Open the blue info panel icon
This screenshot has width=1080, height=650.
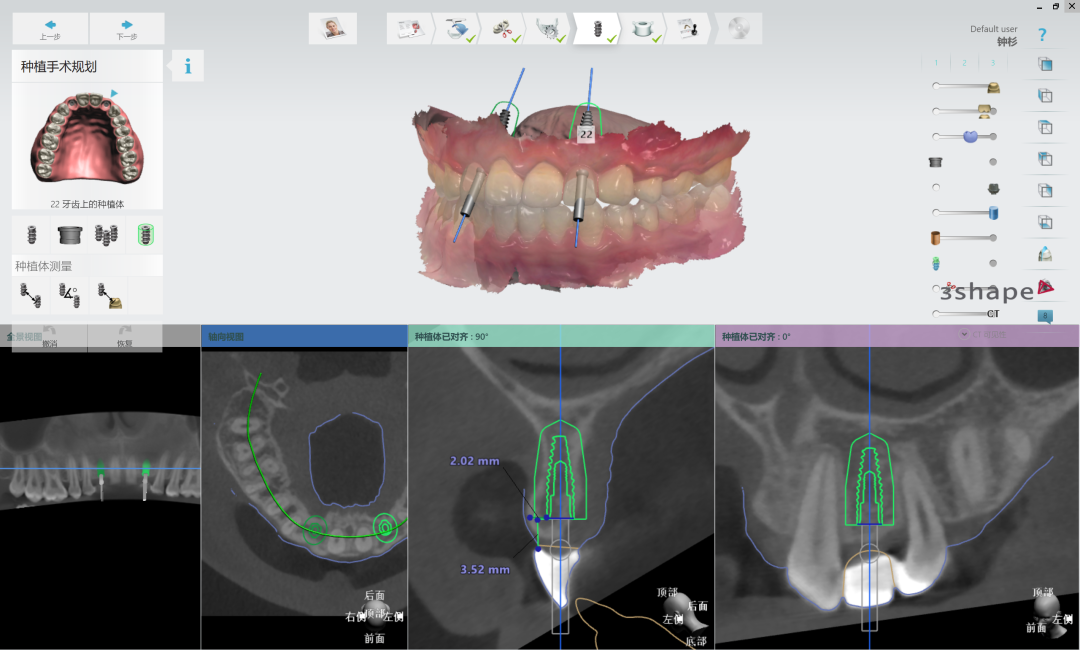tap(188, 66)
